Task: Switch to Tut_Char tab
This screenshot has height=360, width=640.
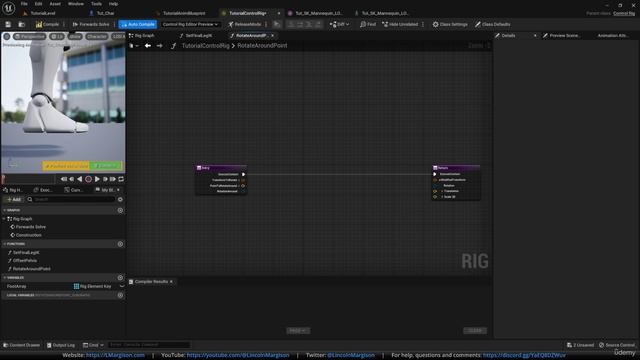Action: 102,13
